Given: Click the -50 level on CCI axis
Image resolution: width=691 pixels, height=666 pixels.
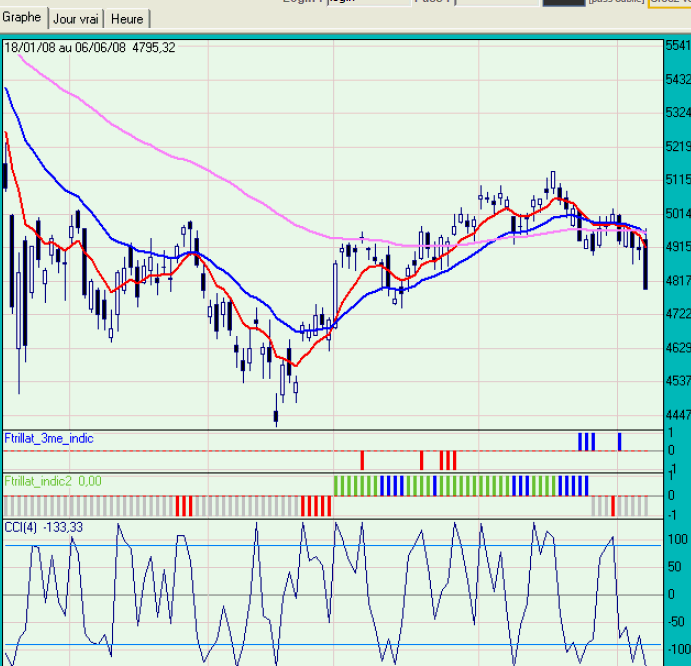Looking at the screenshot, I should pos(677,622).
